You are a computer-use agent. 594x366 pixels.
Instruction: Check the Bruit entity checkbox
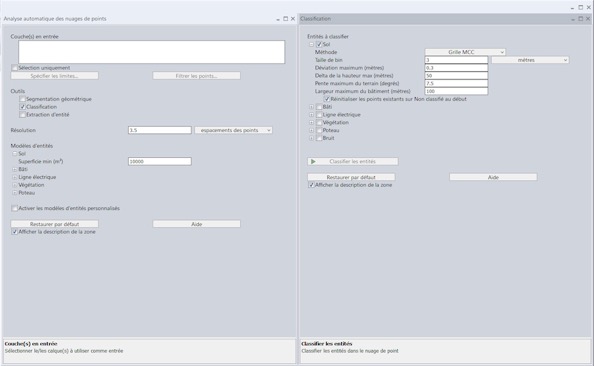click(x=319, y=138)
